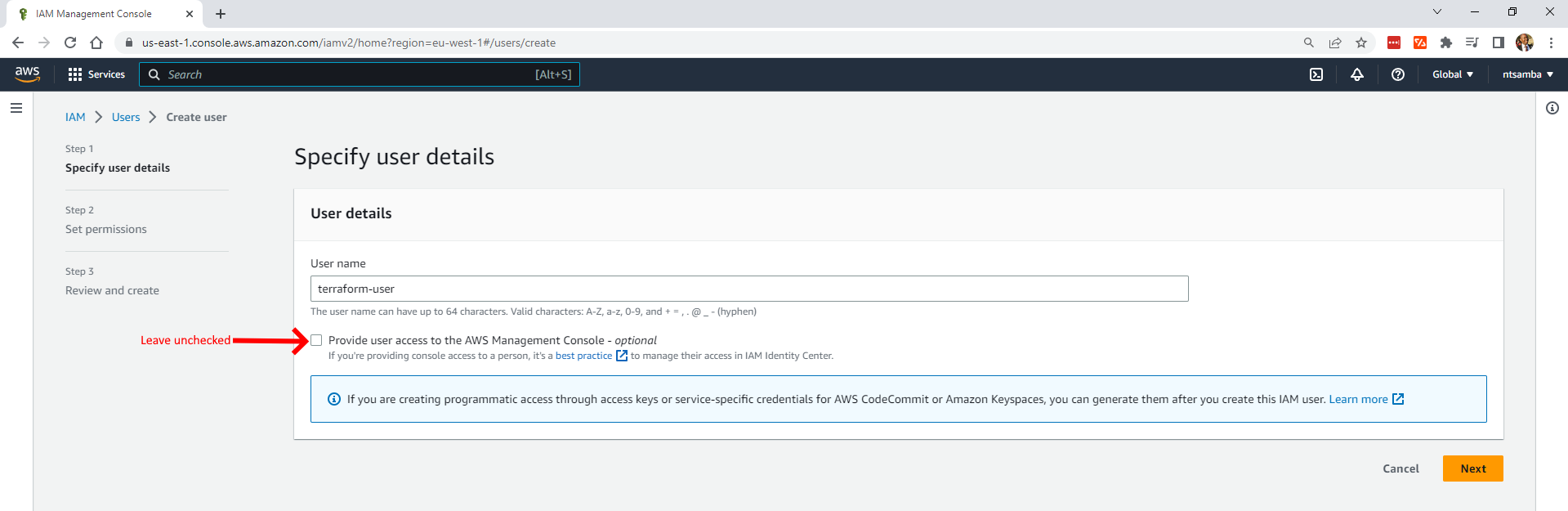Open the info panel icon at right

point(1552,108)
